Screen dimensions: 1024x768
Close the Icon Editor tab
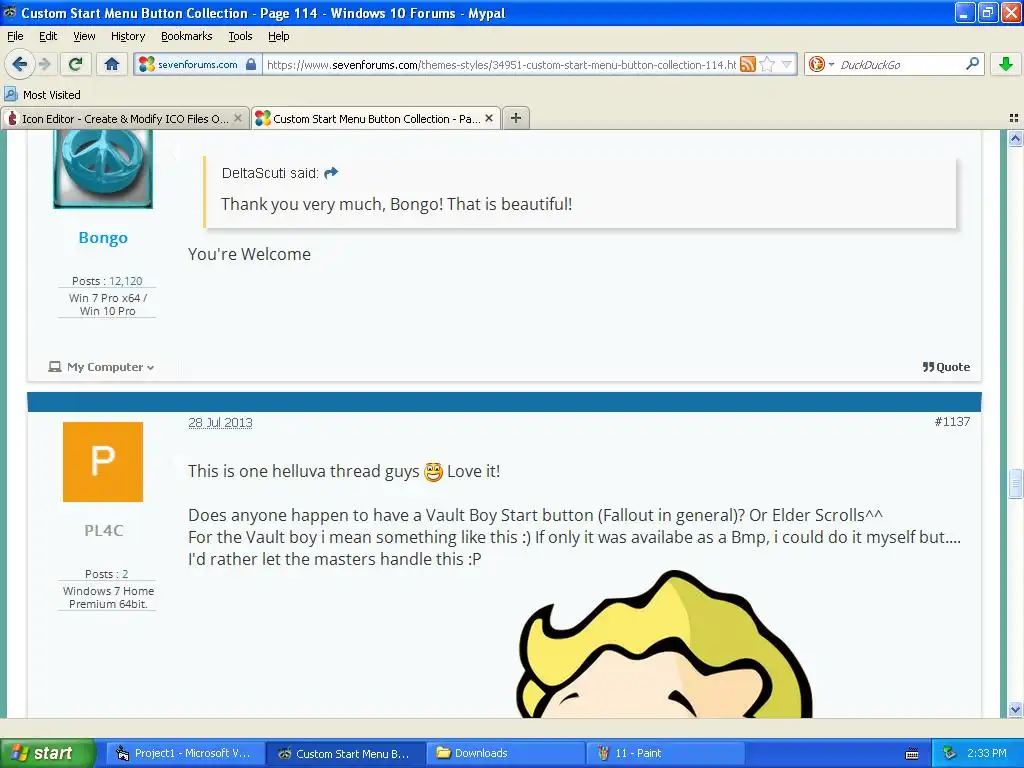238,118
